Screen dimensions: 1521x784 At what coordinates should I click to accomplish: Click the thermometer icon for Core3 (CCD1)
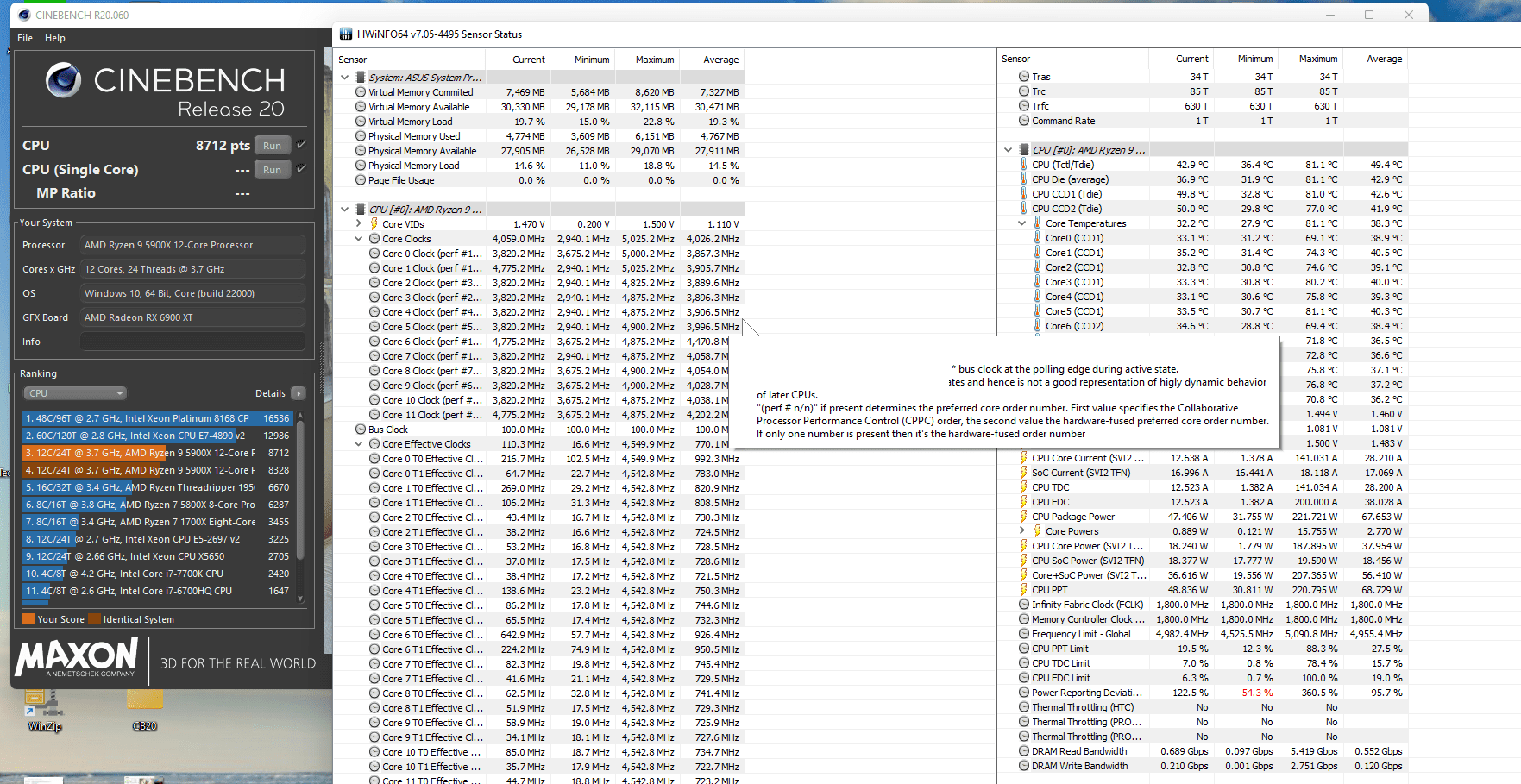click(x=1038, y=282)
